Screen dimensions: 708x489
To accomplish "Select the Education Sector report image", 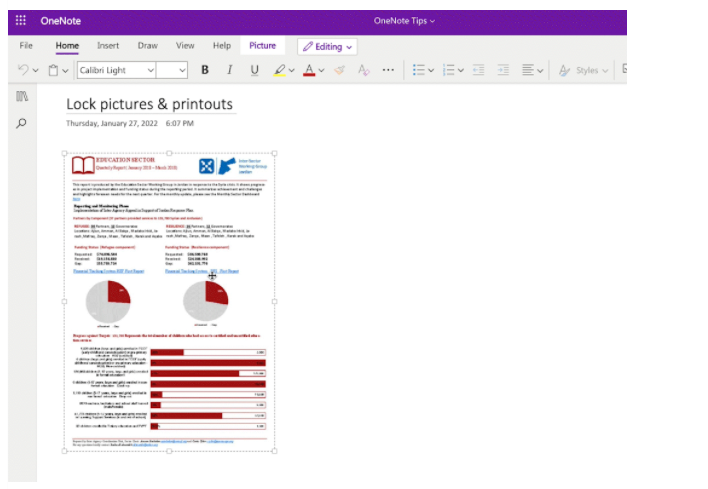I will pyautogui.click(x=169, y=302).
